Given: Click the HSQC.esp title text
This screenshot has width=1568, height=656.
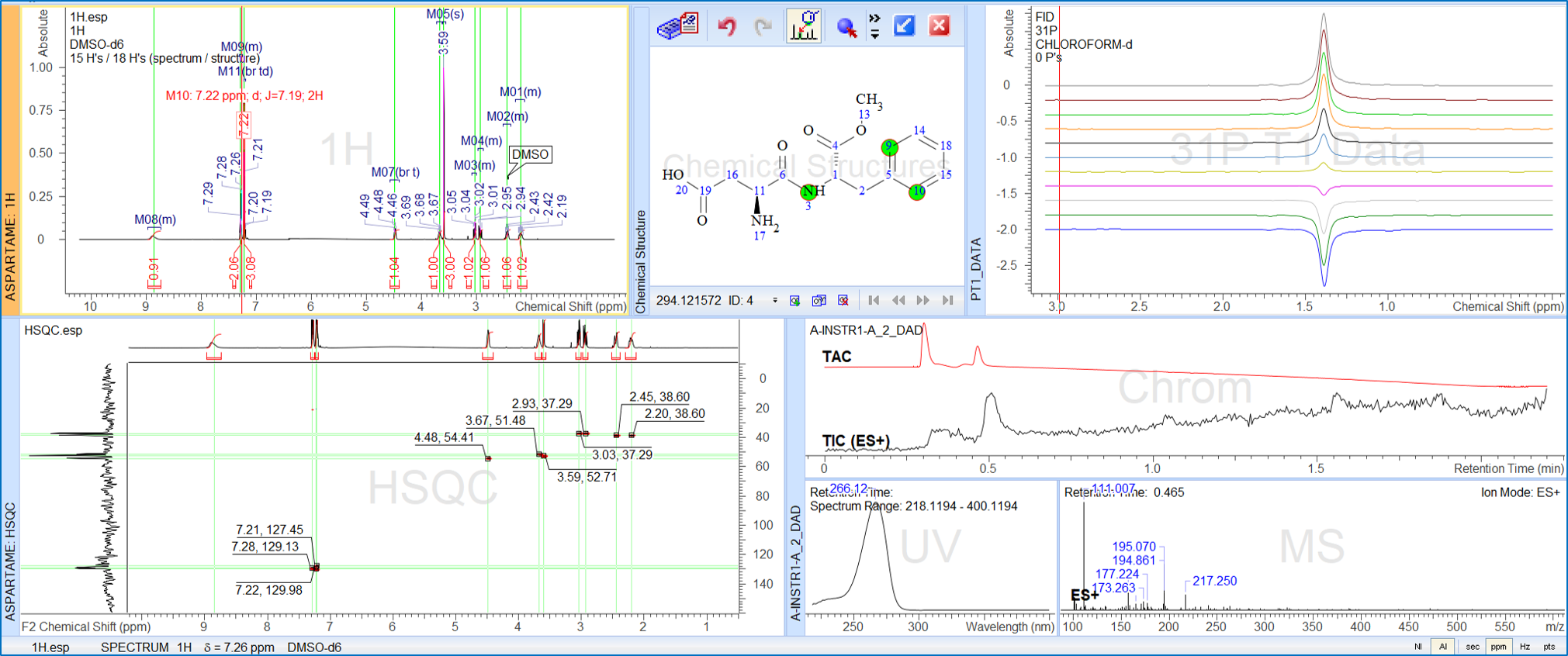Looking at the screenshot, I should click(x=54, y=330).
